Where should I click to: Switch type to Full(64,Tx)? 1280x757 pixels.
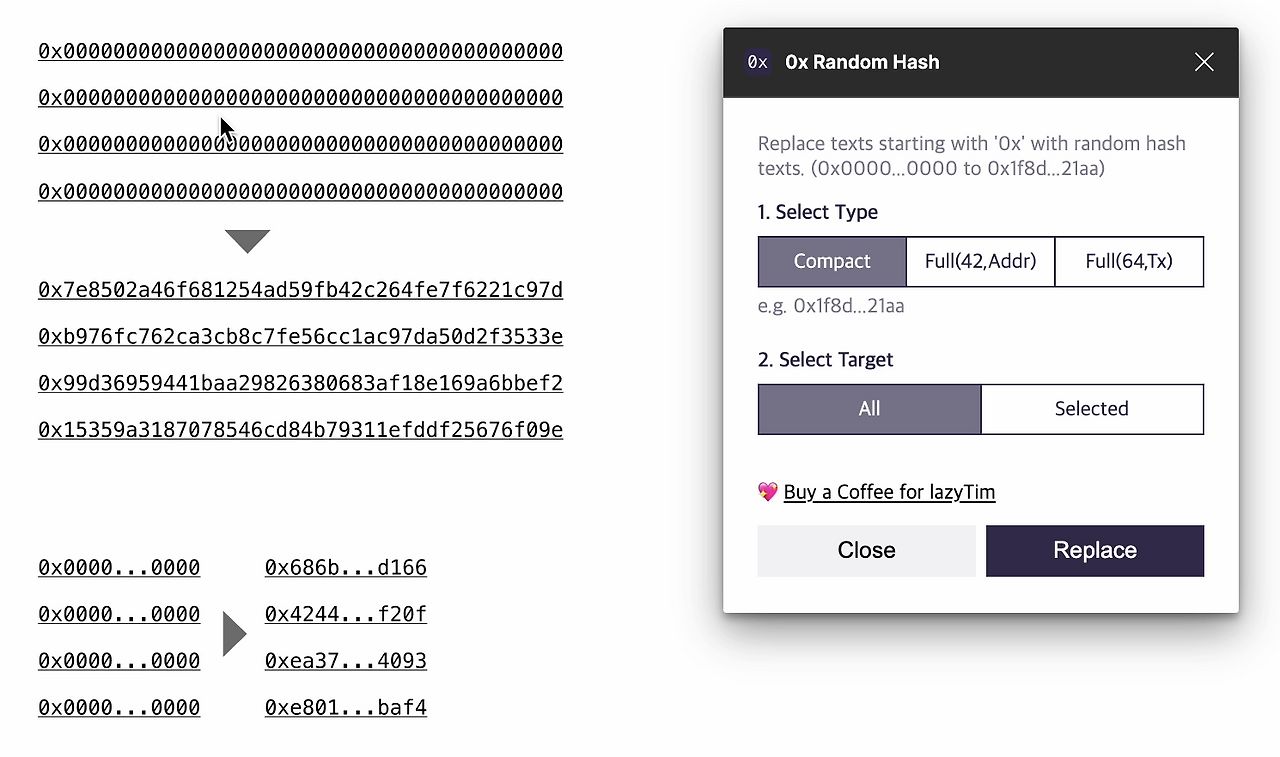tap(1129, 261)
